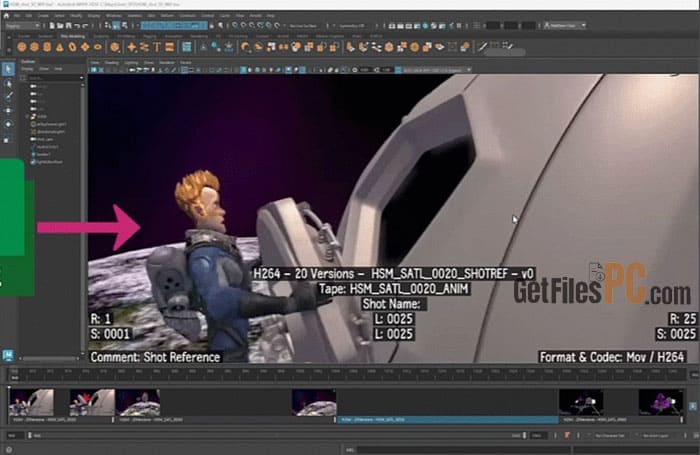Switch to the Poly Modeling shelf tab
The image size is (700, 455).
[72, 36]
